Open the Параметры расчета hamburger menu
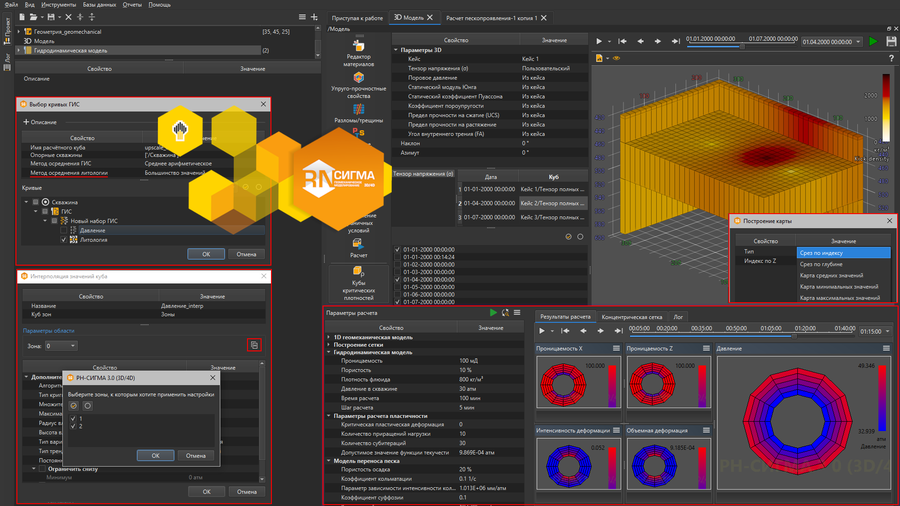Viewport: 900px width, 506px height. click(517, 313)
